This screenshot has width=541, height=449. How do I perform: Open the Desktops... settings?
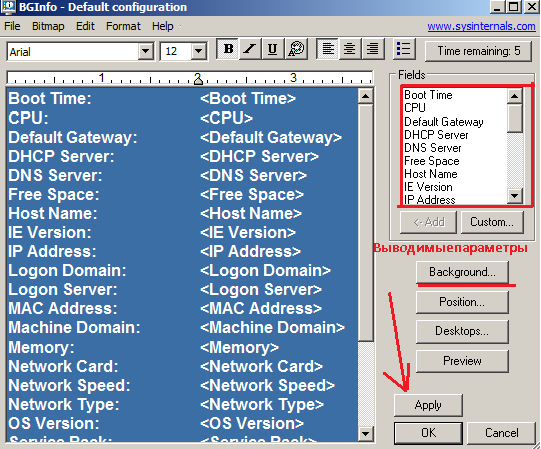click(x=462, y=331)
